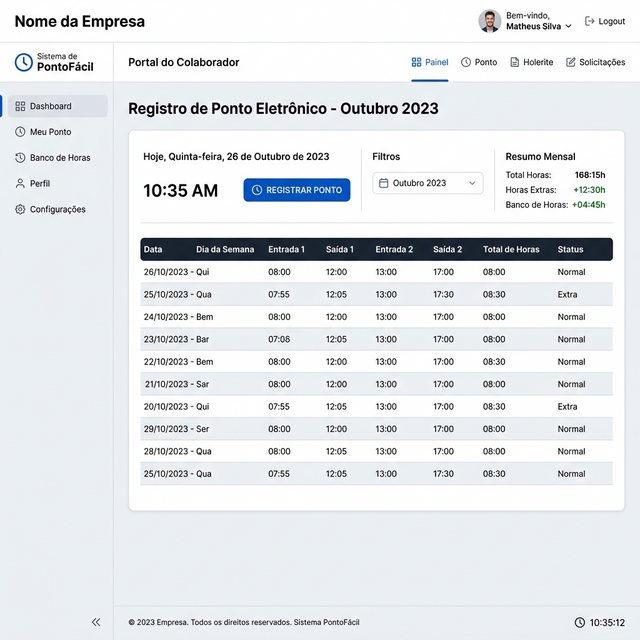The height and width of the screenshot is (640, 640).
Task: Open Configurações gear in sidebar
Action: click(20, 210)
